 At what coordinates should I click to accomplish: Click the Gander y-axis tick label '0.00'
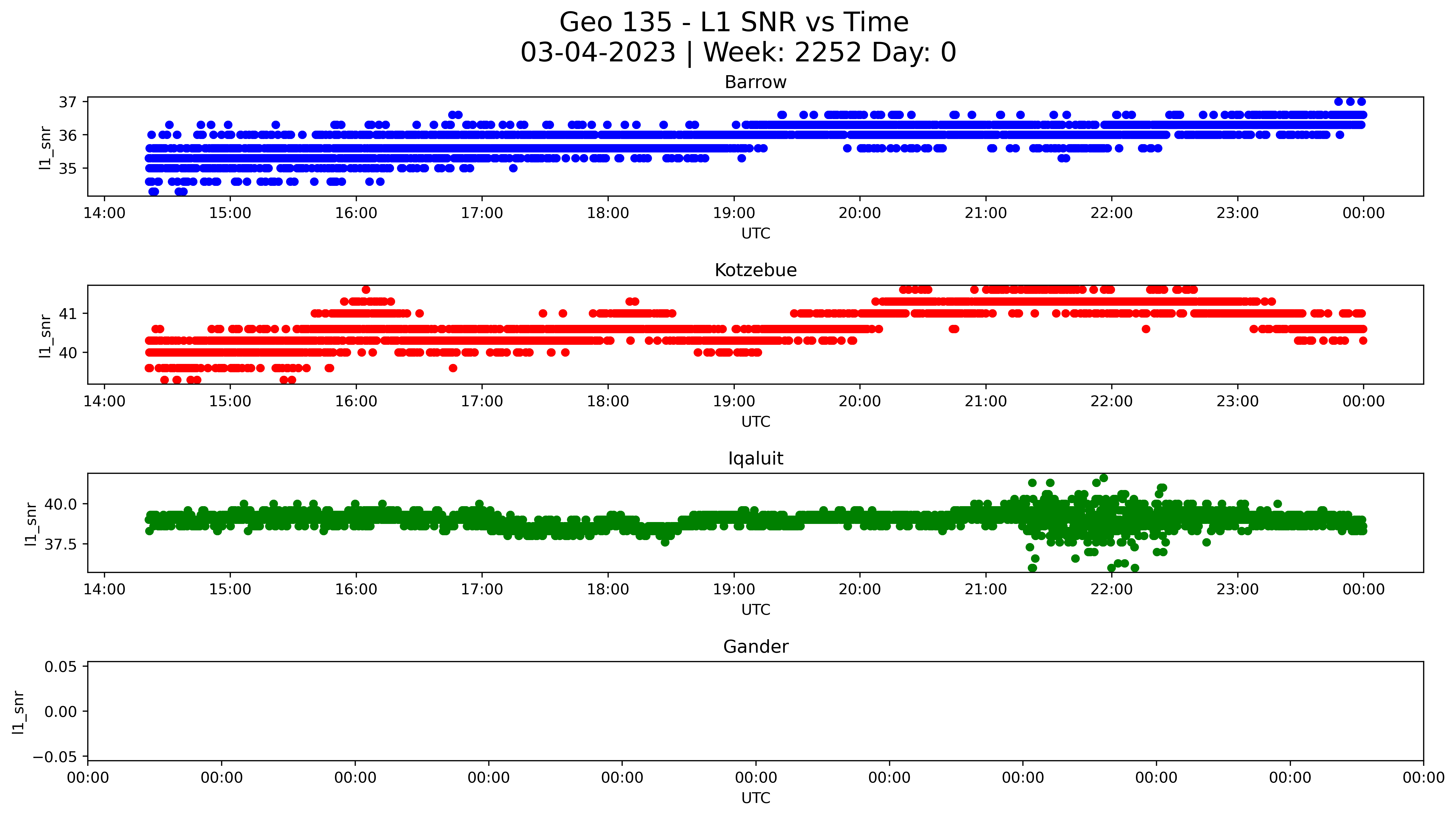[61, 712]
